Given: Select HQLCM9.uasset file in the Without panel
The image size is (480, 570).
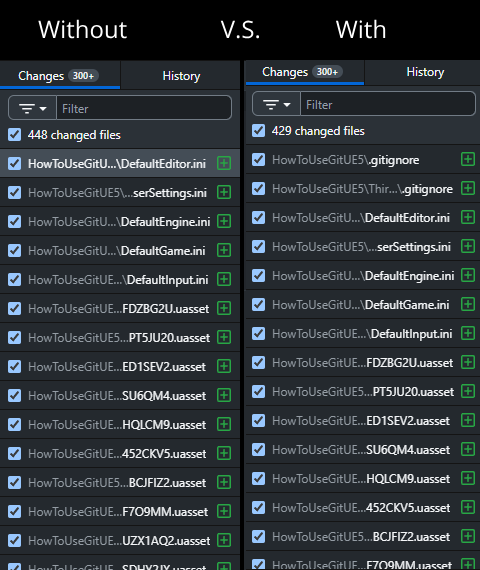Looking at the screenshot, I should pyautogui.click(x=120, y=424).
